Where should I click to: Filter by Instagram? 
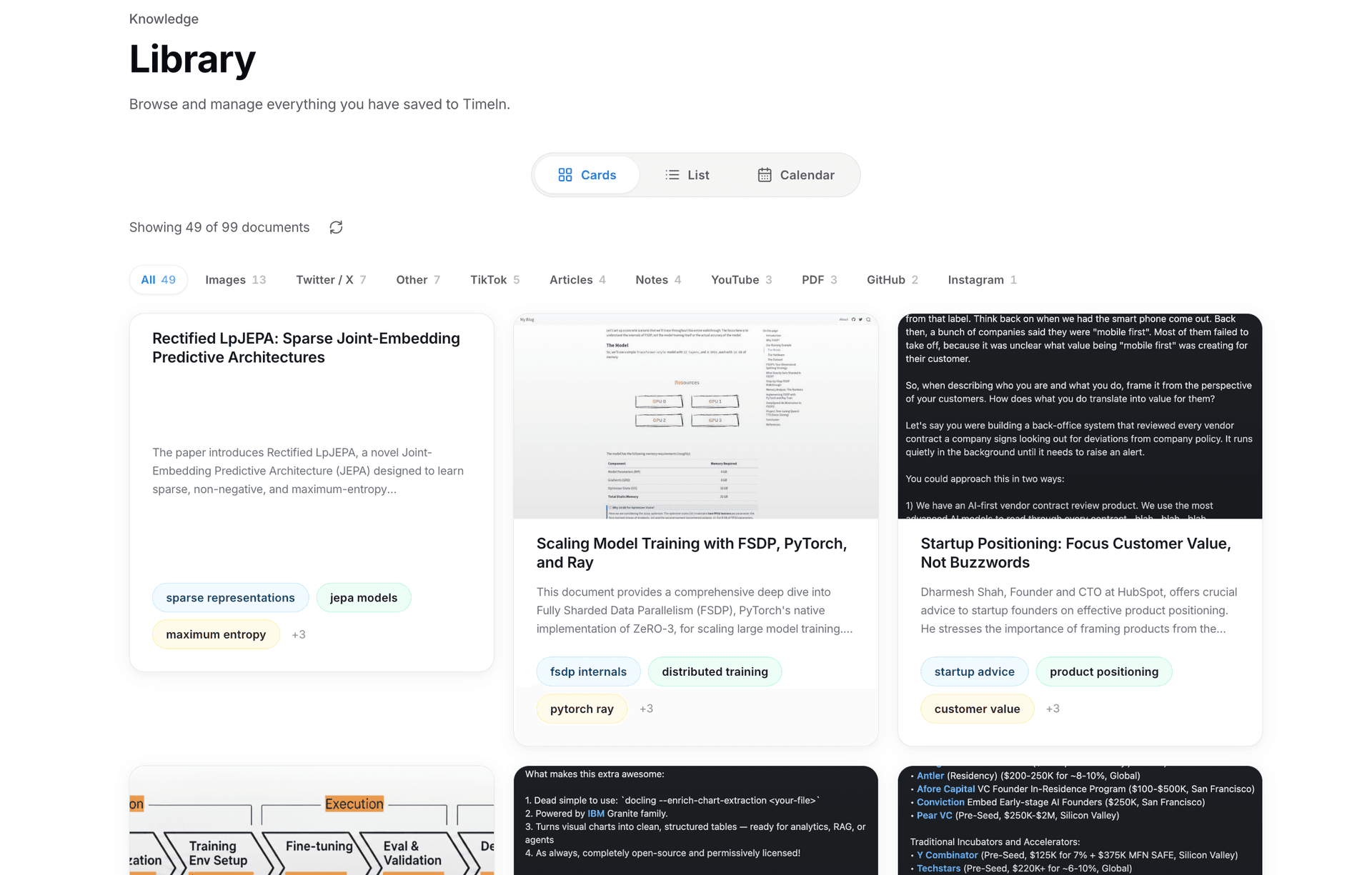coord(982,280)
